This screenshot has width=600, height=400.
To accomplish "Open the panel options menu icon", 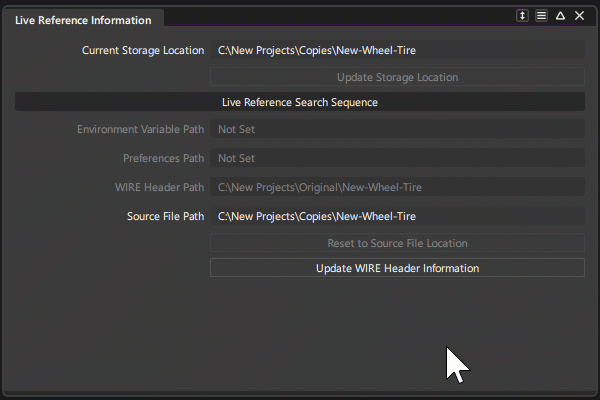I will tap(541, 16).
